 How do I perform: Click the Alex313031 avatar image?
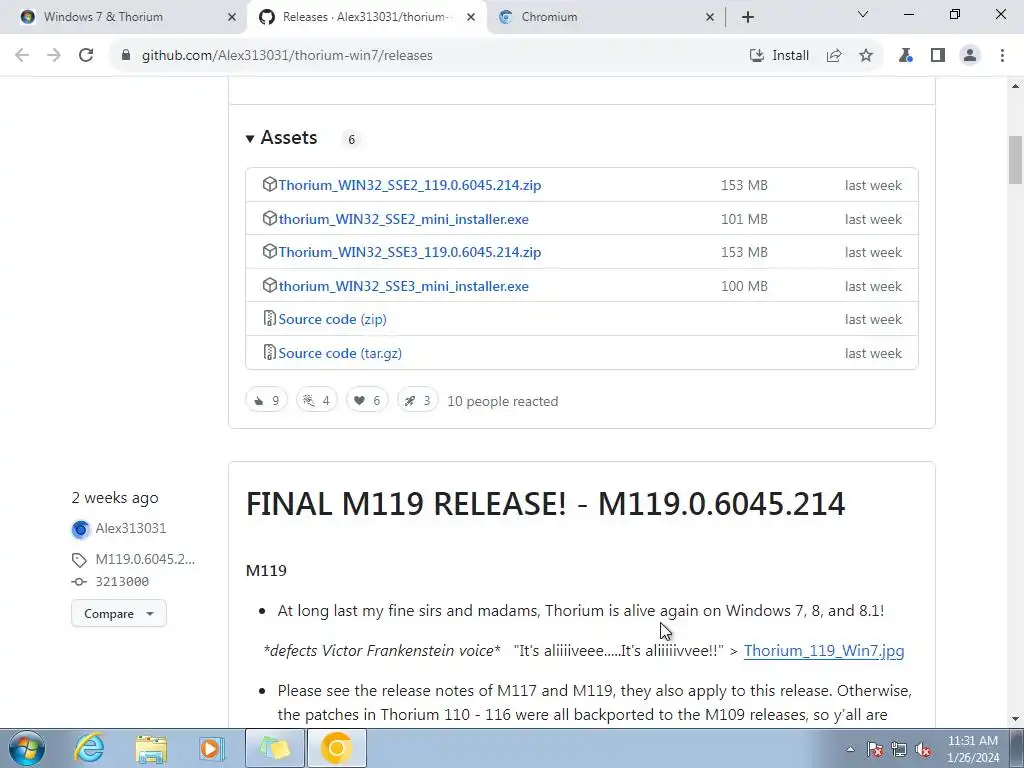[x=80, y=529]
